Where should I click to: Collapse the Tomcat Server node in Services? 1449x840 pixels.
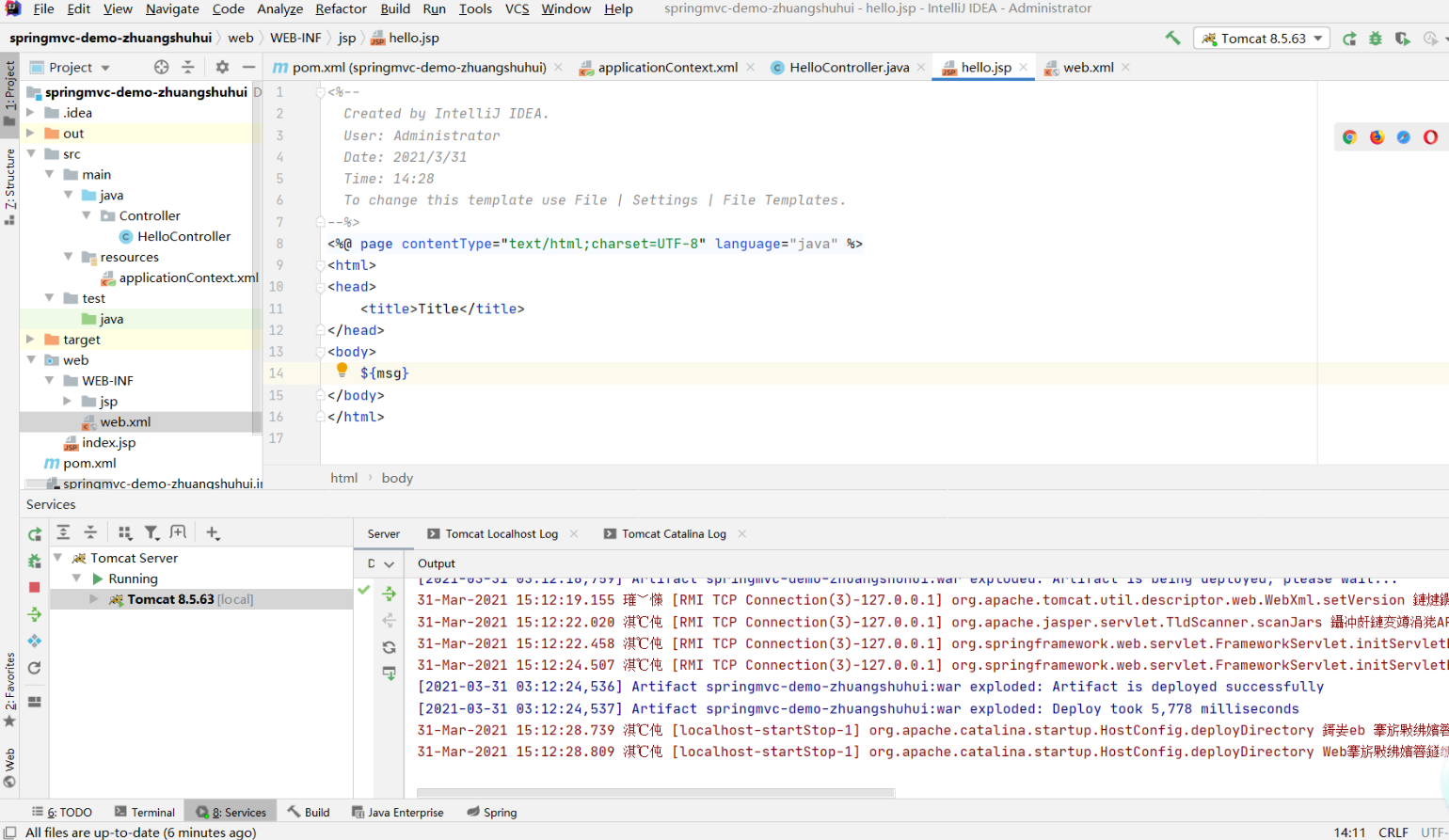pos(58,558)
